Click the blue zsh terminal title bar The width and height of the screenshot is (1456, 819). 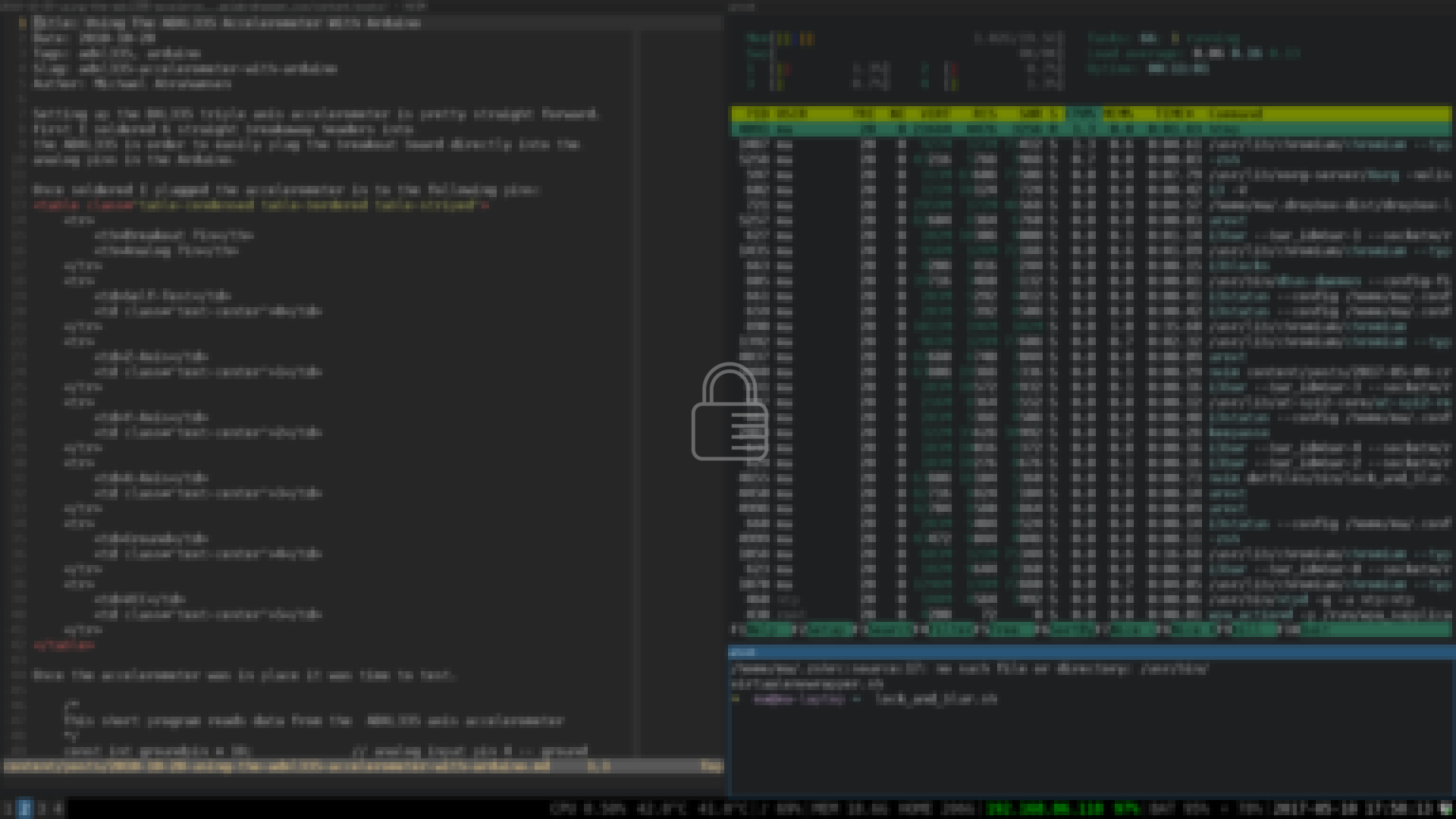1090,652
